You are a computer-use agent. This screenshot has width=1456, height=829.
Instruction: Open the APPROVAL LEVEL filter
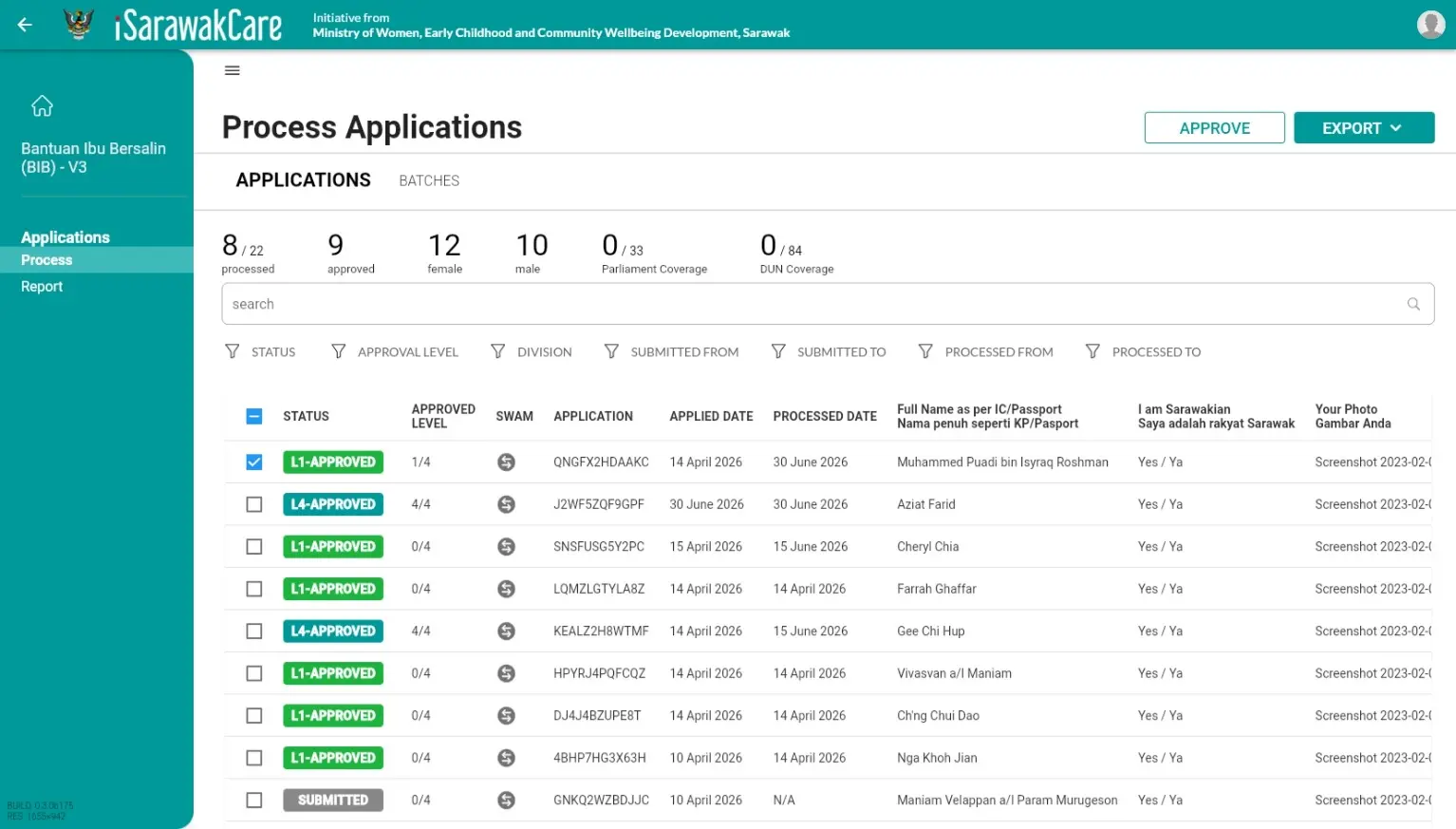pos(394,352)
